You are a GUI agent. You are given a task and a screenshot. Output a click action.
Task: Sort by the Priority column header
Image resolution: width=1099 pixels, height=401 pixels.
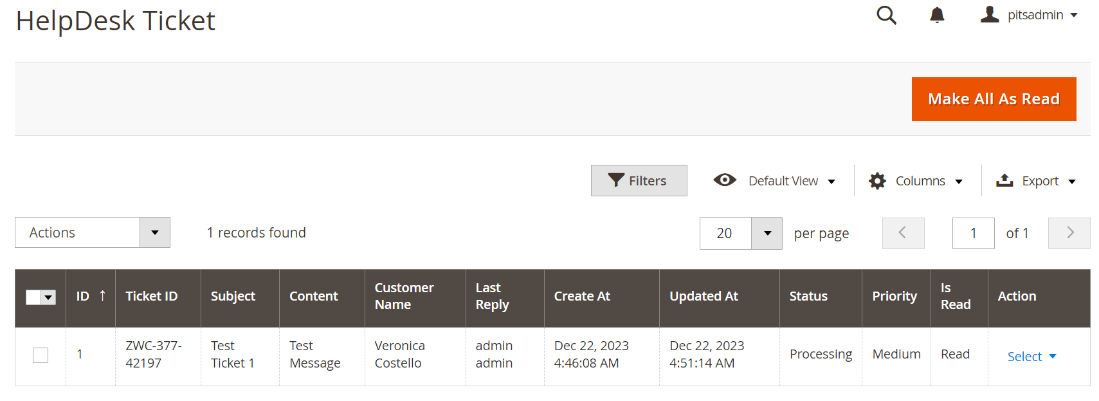[894, 296]
